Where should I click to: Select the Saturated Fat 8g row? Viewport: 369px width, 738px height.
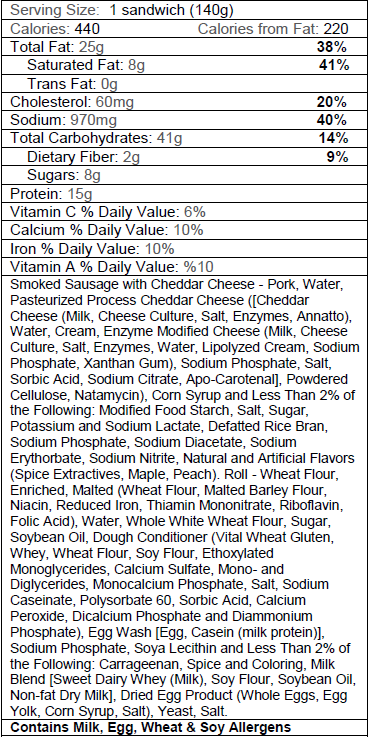pos(184,65)
